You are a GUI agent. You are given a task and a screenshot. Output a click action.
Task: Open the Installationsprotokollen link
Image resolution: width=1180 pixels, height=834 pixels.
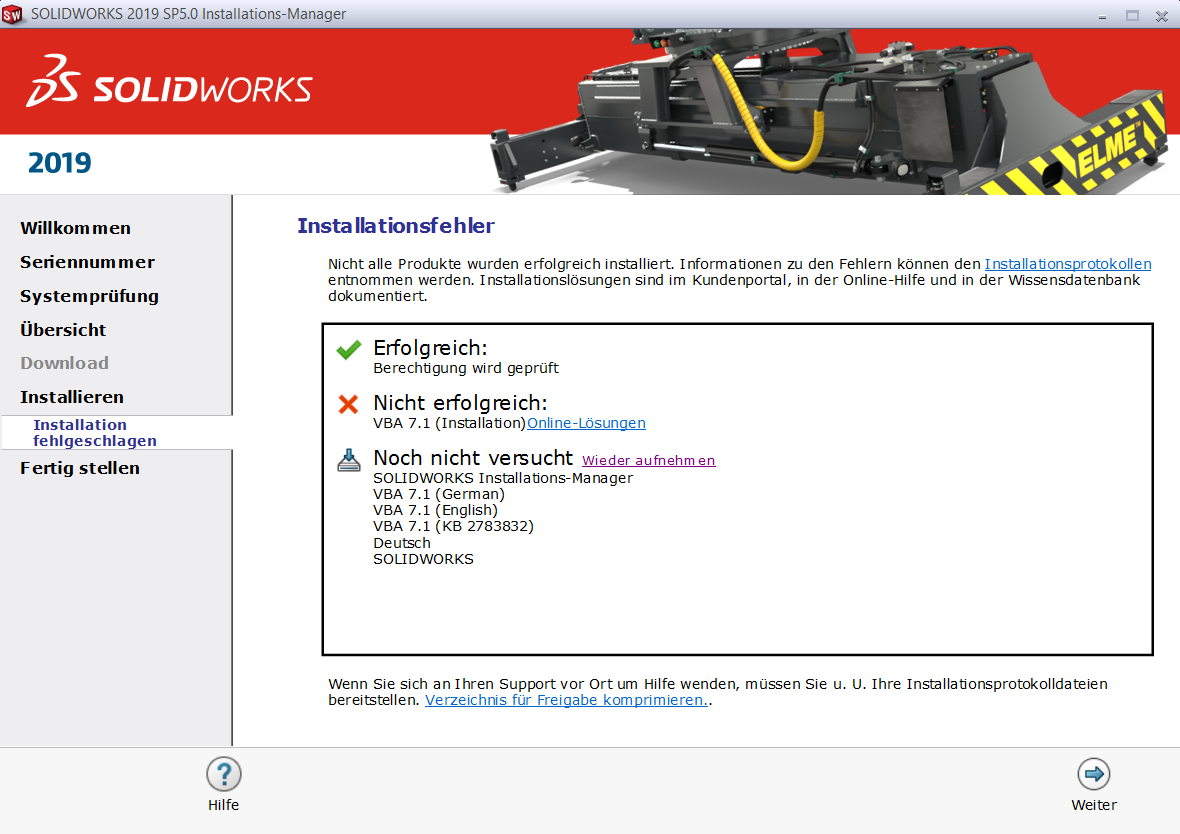(1067, 264)
